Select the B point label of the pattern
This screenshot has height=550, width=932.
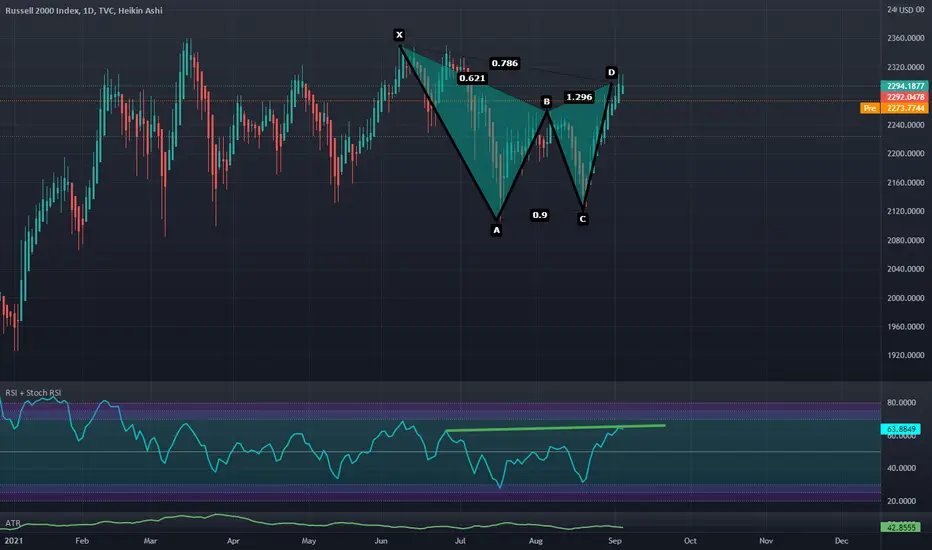(x=547, y=102)
